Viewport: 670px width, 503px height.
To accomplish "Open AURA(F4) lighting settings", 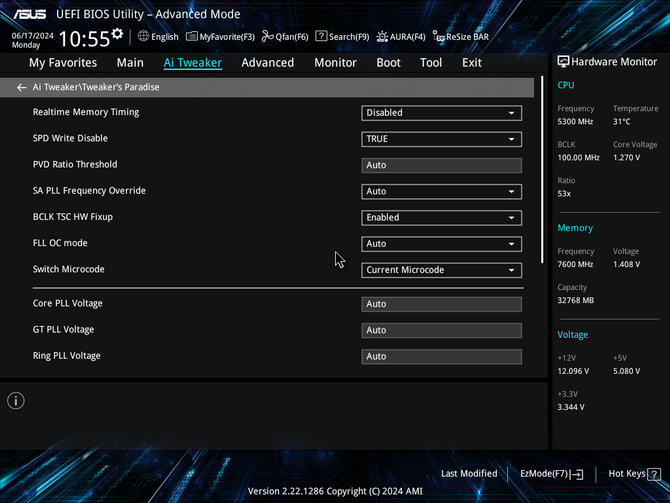I will click(401, 37).
